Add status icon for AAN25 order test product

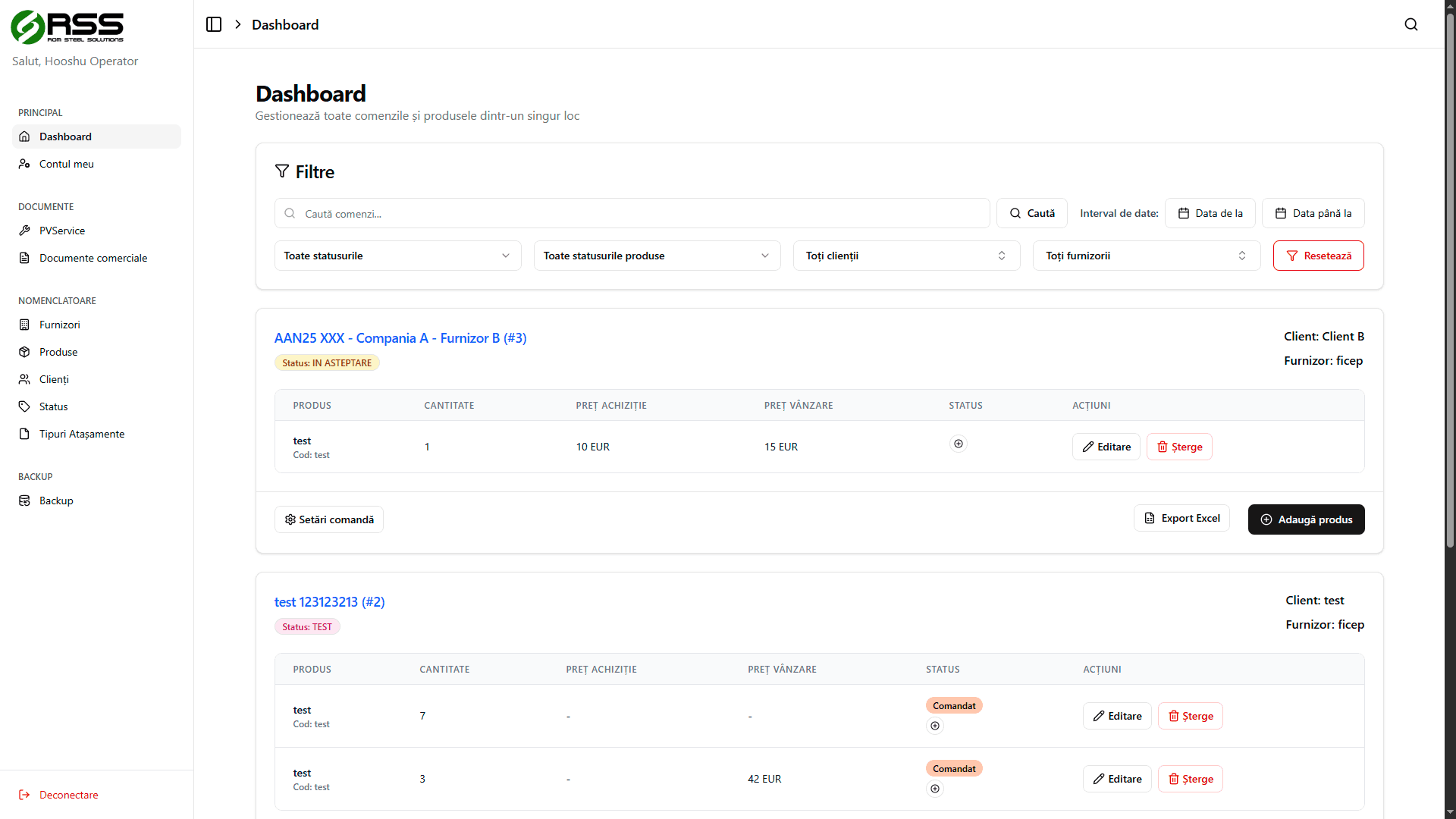tap(959, 444)
